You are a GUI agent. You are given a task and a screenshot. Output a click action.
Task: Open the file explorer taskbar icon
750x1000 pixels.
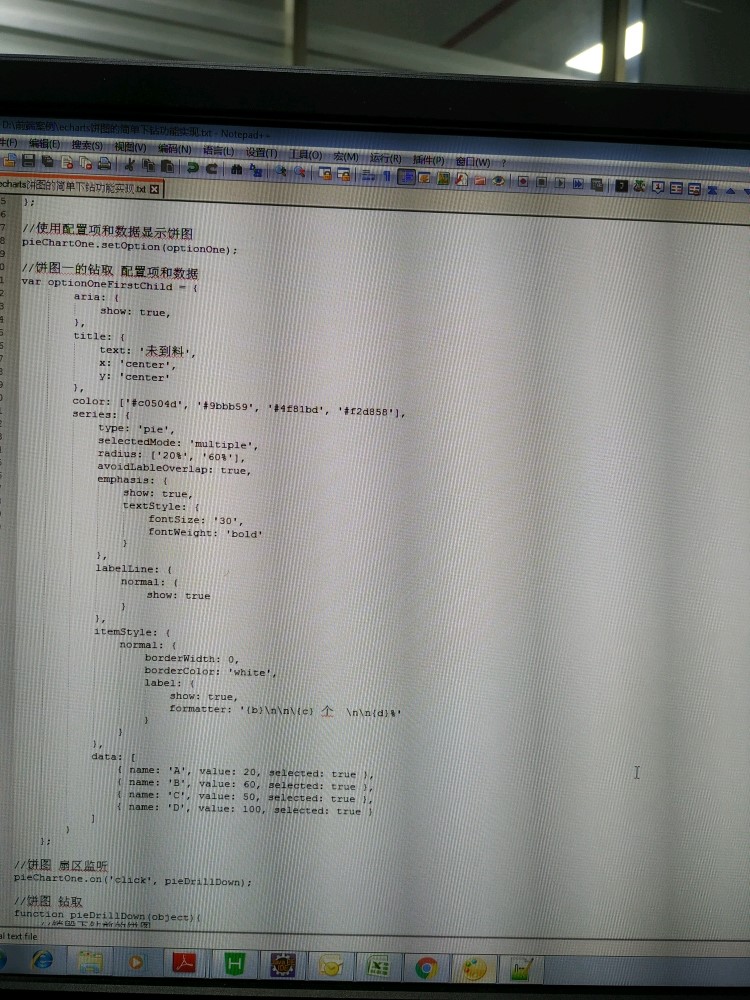pos(91,962)
